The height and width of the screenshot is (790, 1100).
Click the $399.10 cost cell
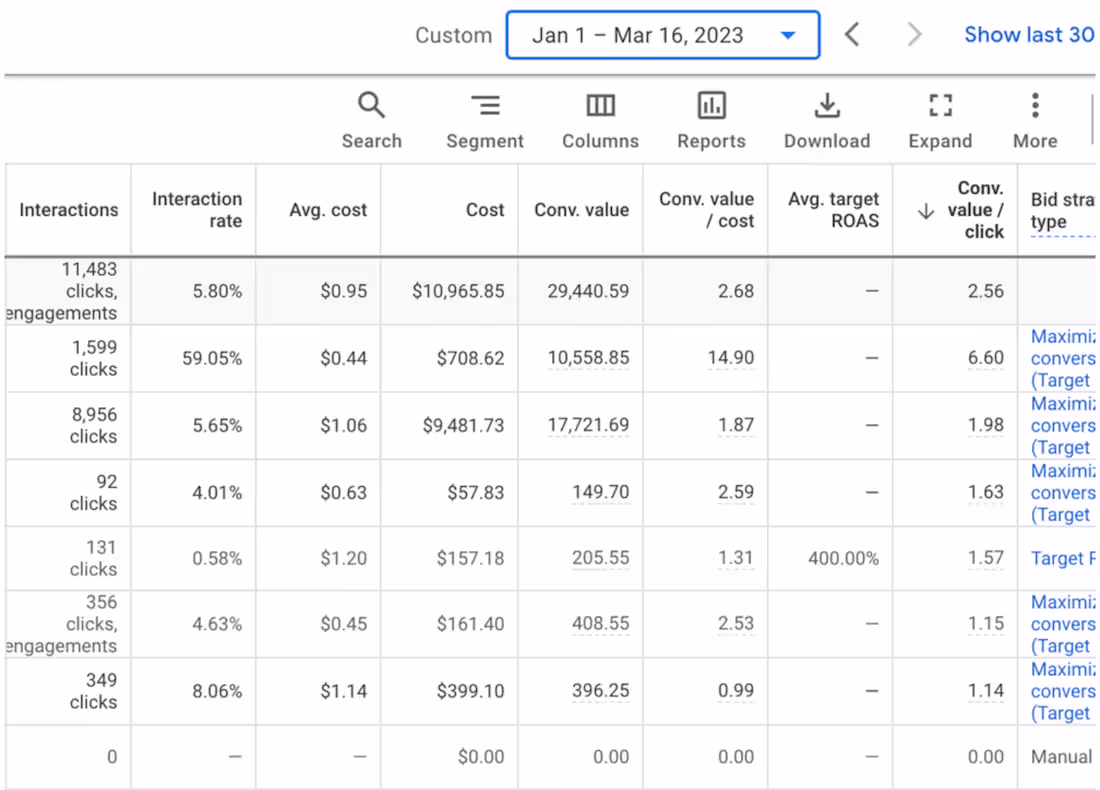click(x=470, y=691)
